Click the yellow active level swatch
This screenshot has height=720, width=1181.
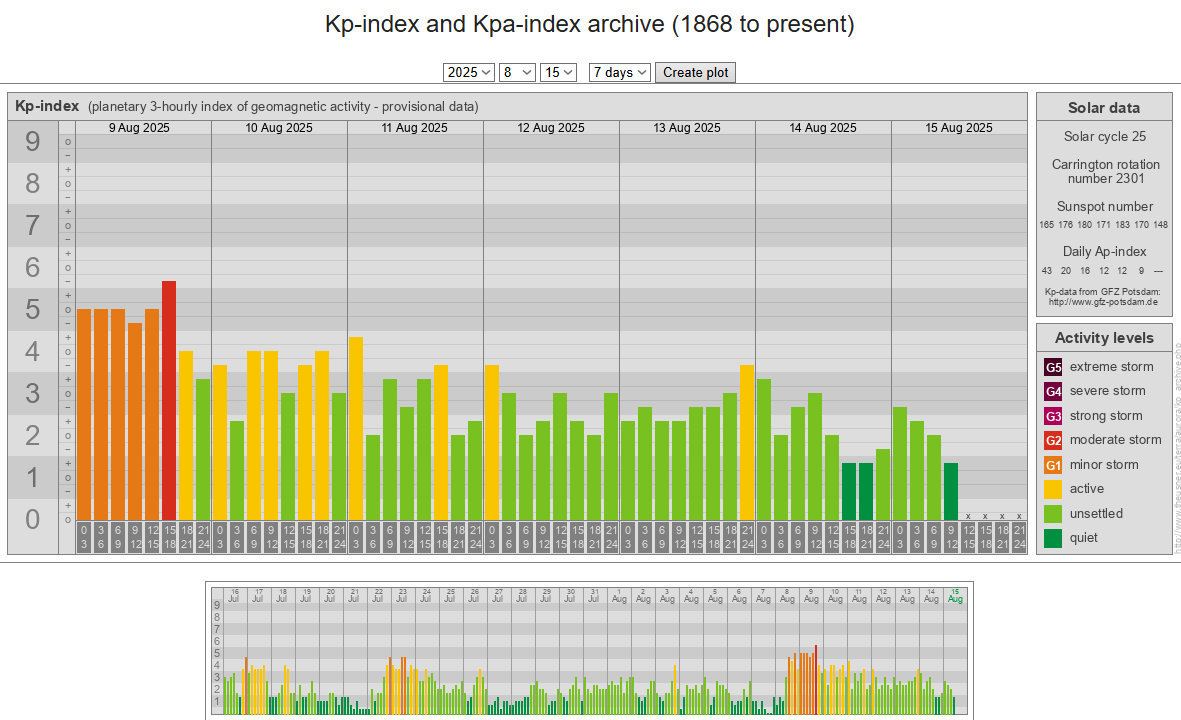[x=1053, y=489]
